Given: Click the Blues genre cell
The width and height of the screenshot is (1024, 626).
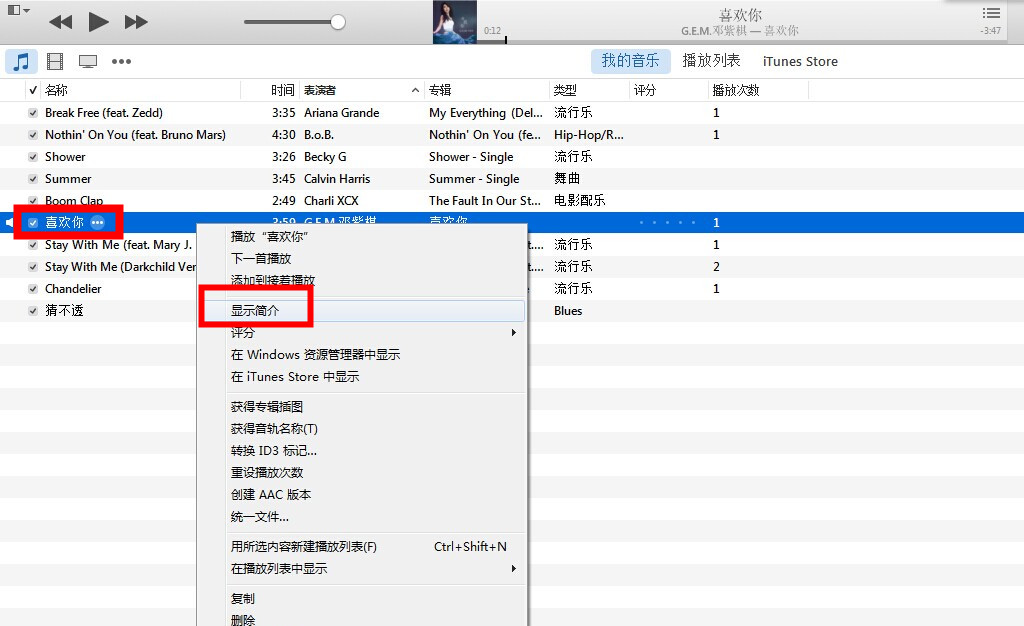Looking at the screenshot, I should point(568,311).
